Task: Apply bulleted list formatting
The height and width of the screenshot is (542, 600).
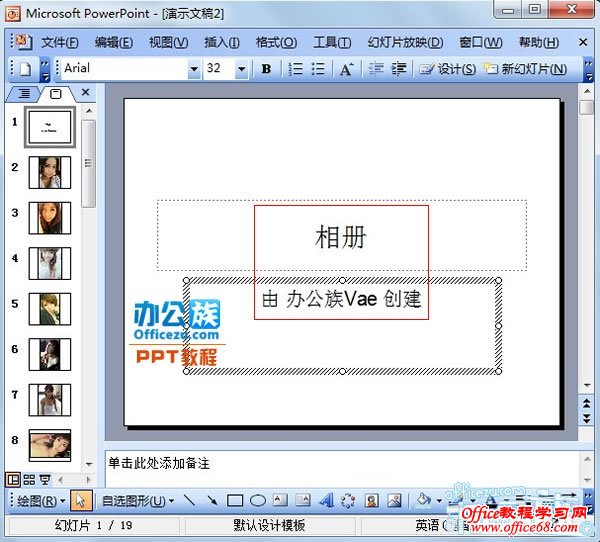Action: click(x=318, y=69)
